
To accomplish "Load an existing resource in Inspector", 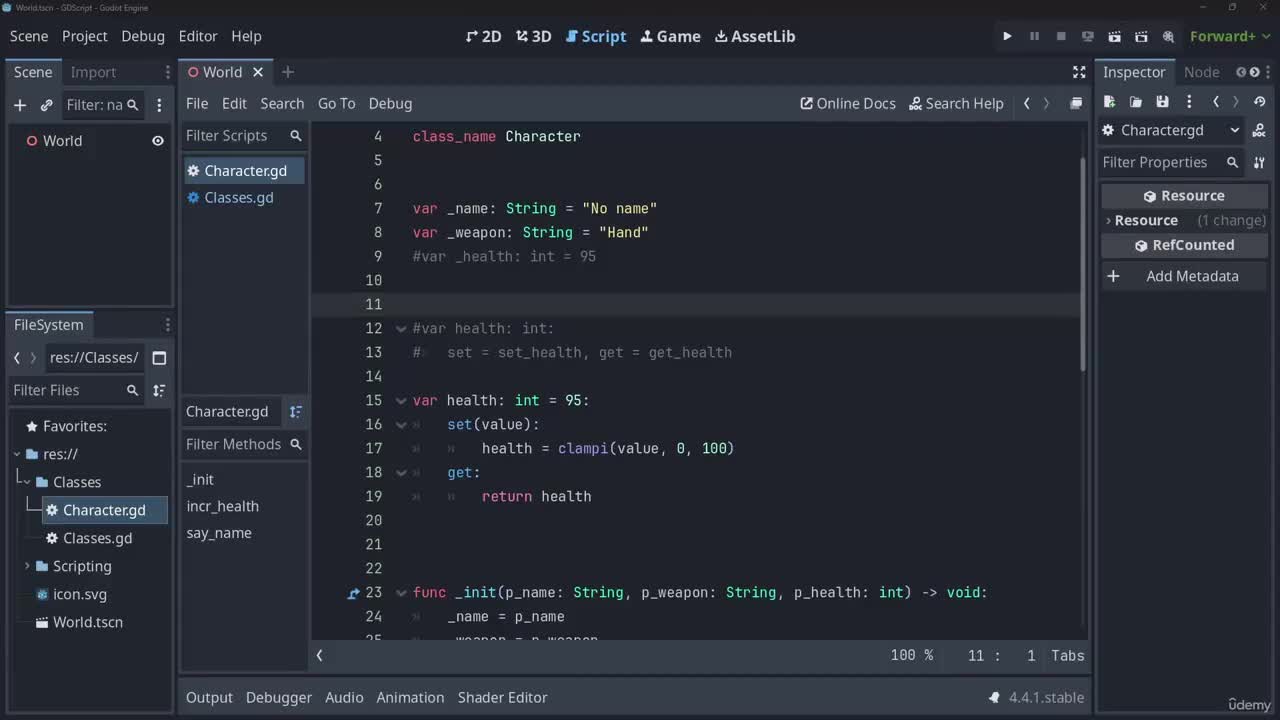I will click(x=1136, y=102).
